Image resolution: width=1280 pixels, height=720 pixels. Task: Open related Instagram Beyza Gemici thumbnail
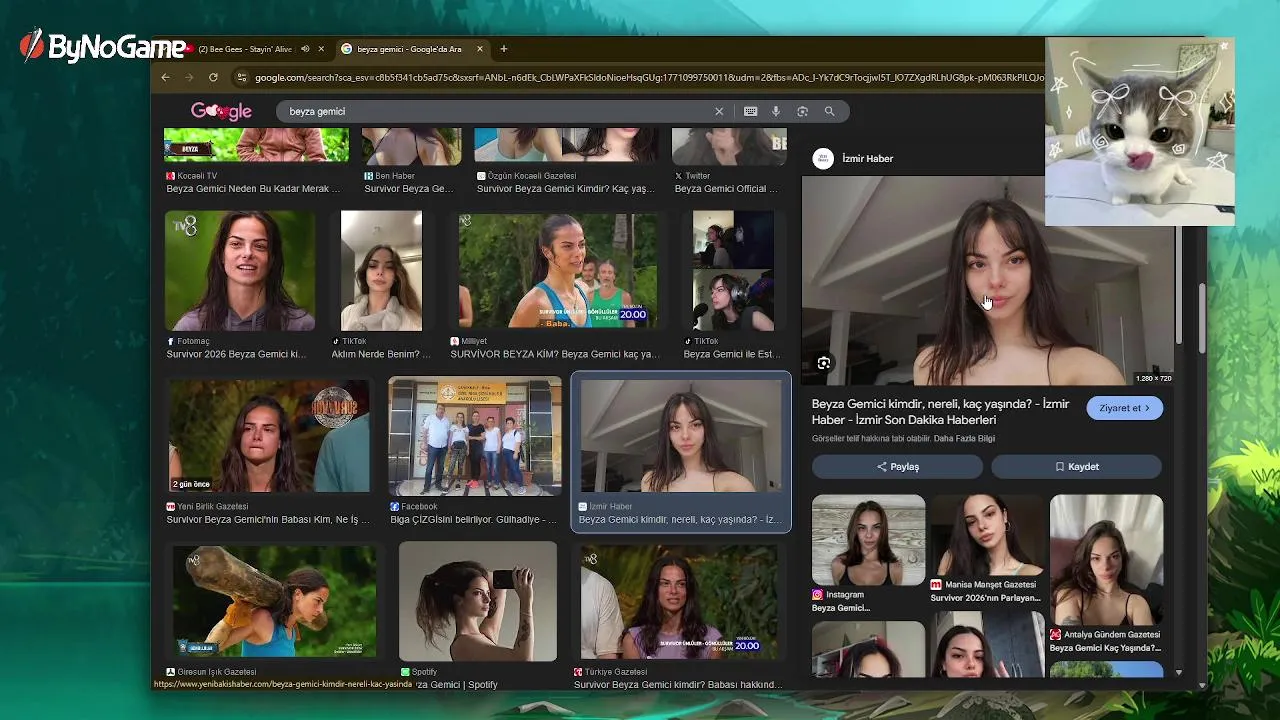[x=868, y=540]
